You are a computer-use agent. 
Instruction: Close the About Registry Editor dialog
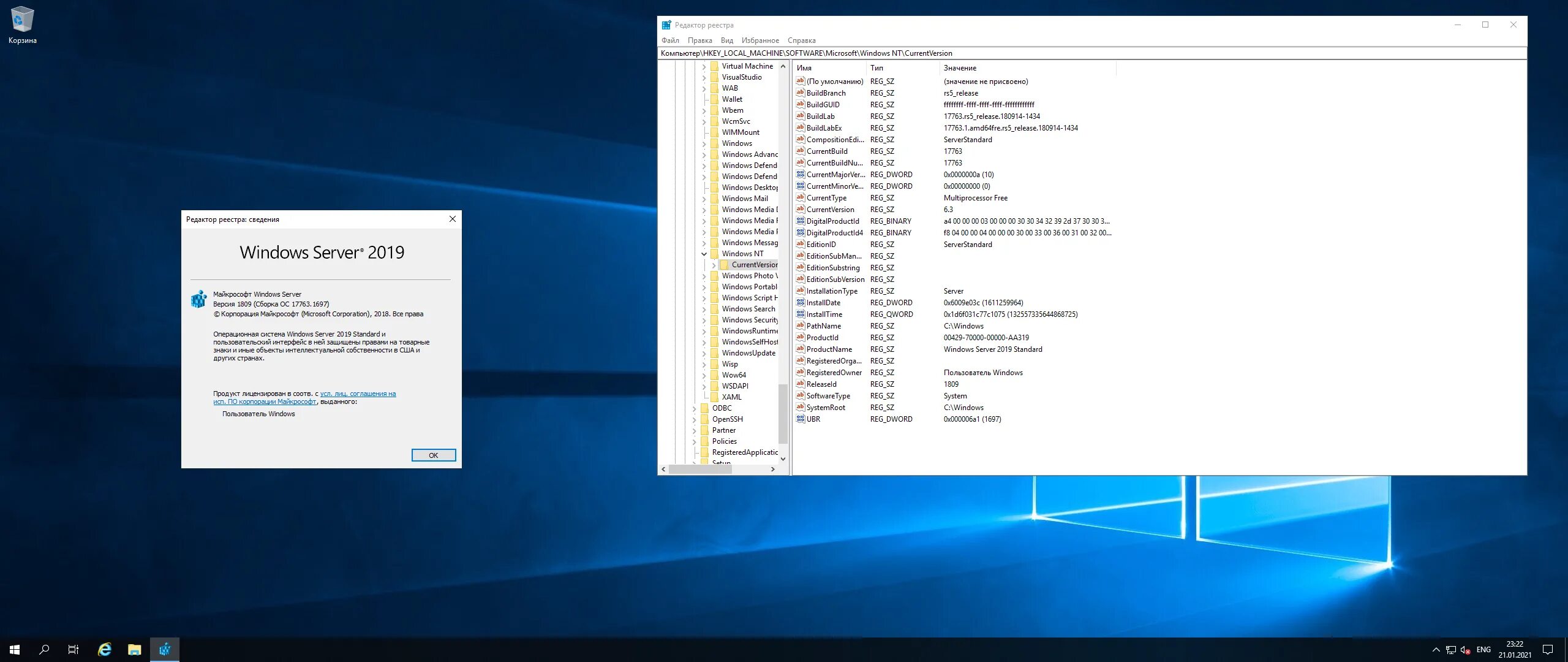pyautogui.click(x=453, y=219)
